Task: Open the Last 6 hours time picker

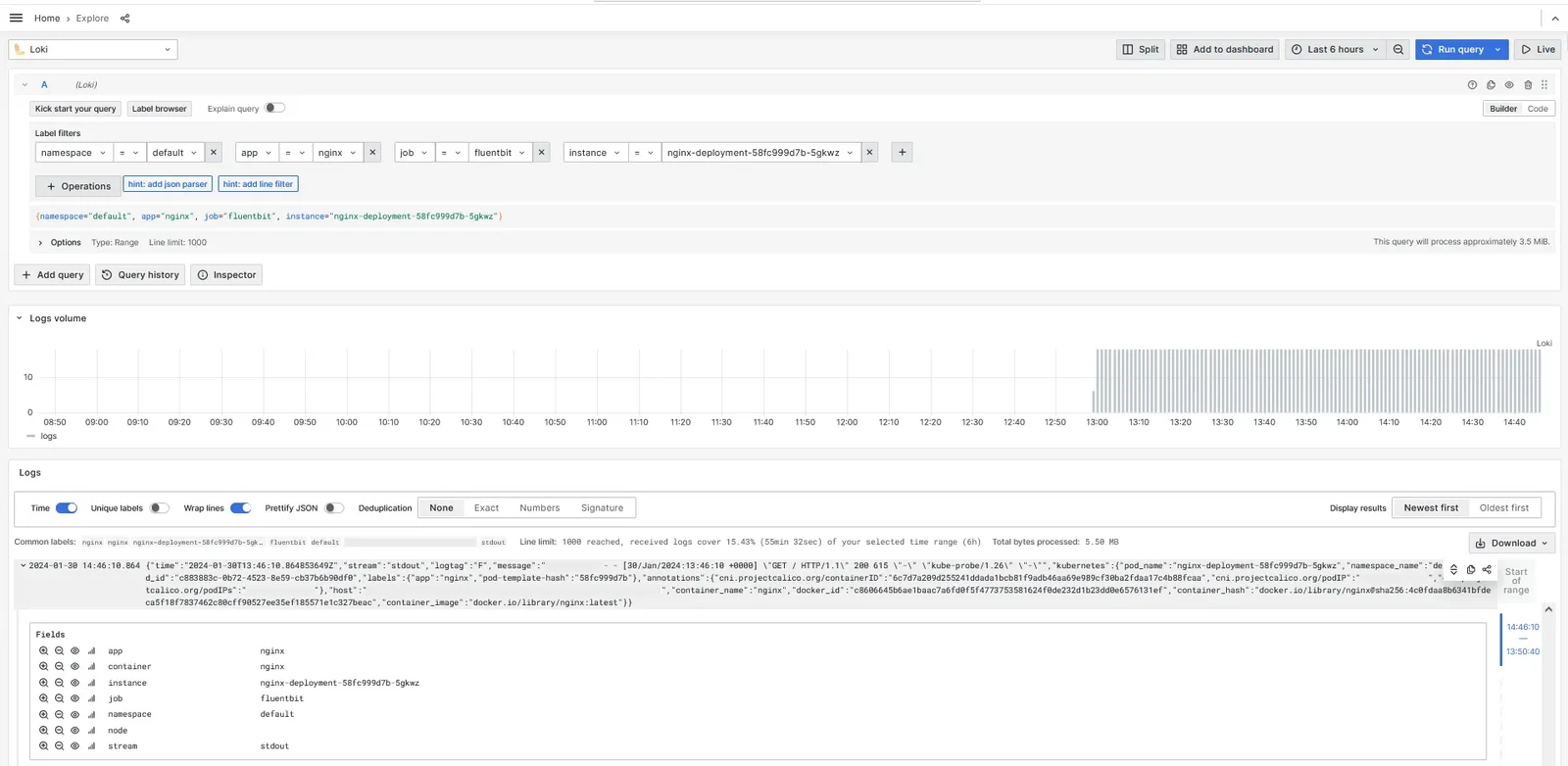Action: 1336,49
